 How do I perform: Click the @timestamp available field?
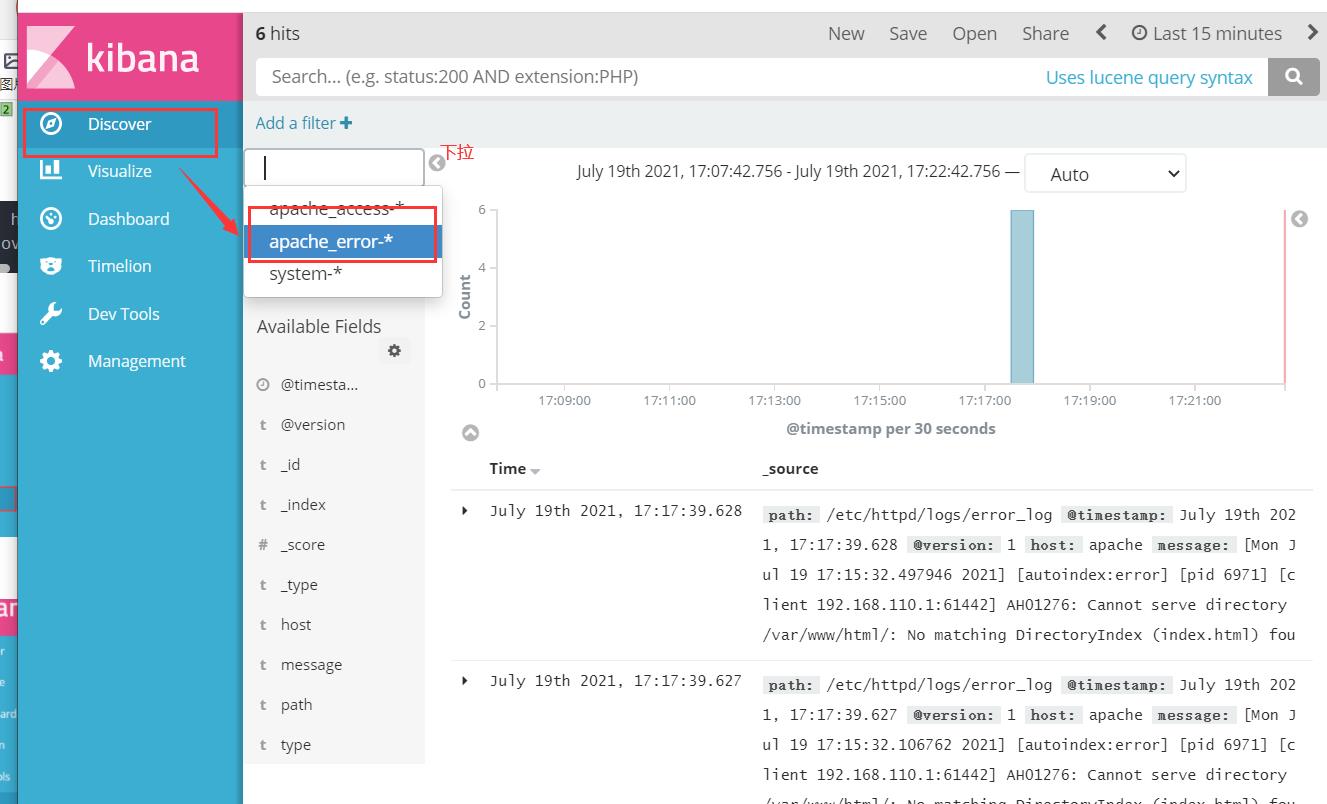319,385
